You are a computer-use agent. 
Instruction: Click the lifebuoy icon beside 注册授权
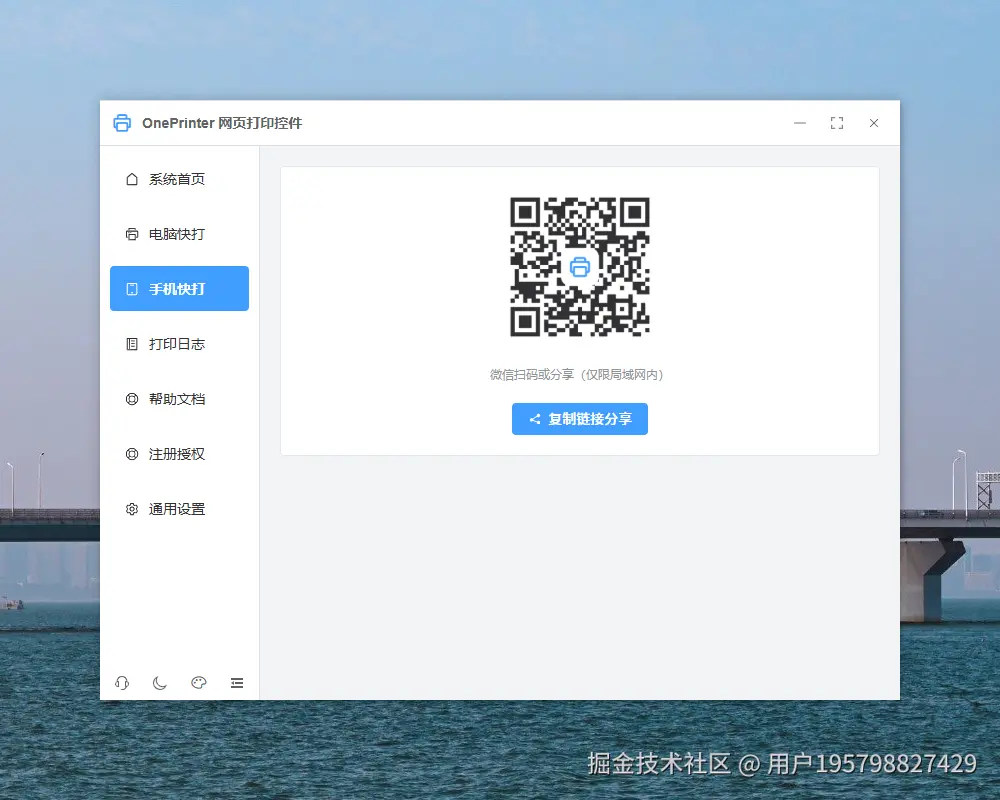pos(132,454)
